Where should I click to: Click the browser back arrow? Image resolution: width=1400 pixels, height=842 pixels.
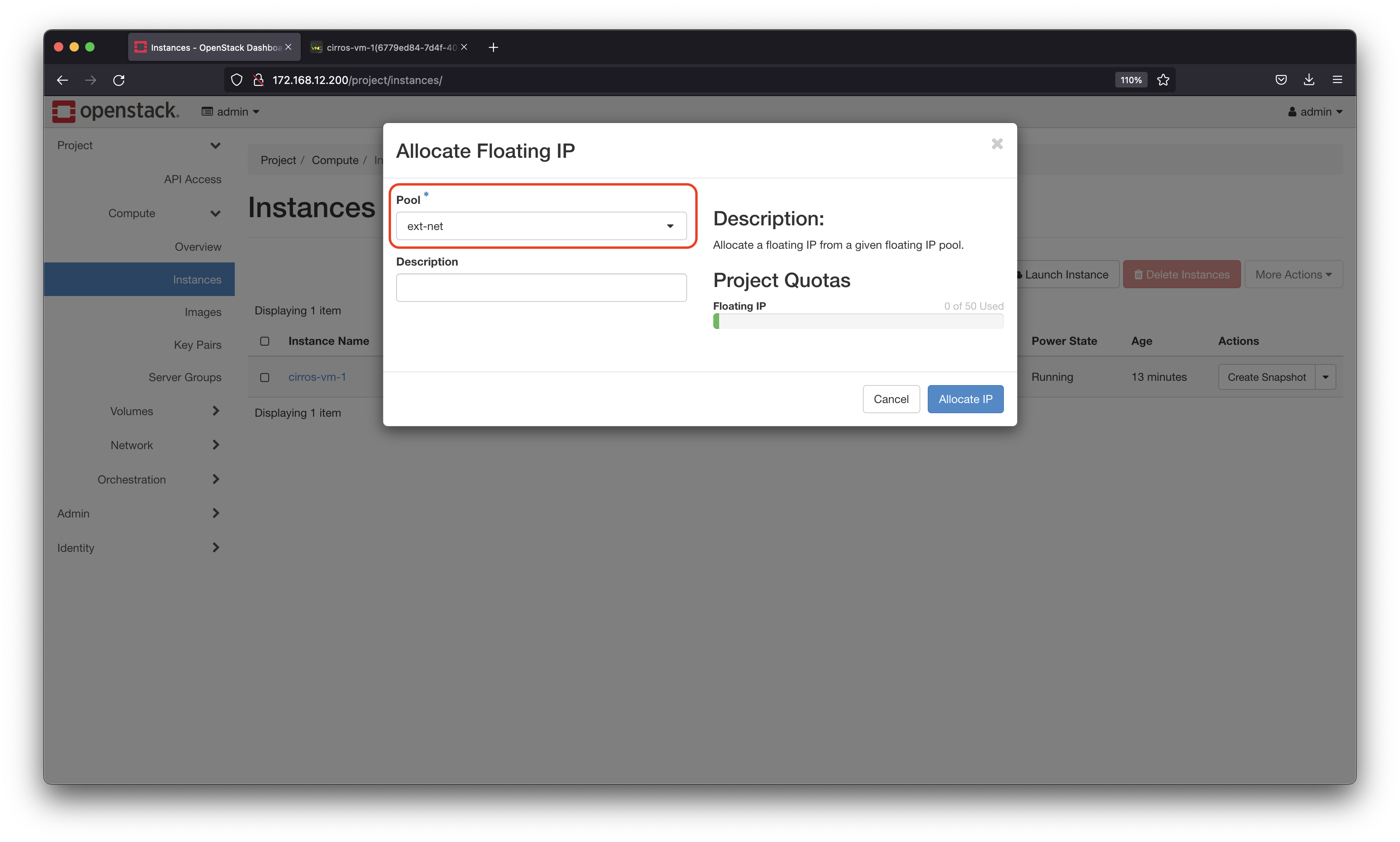click(62, 80)
